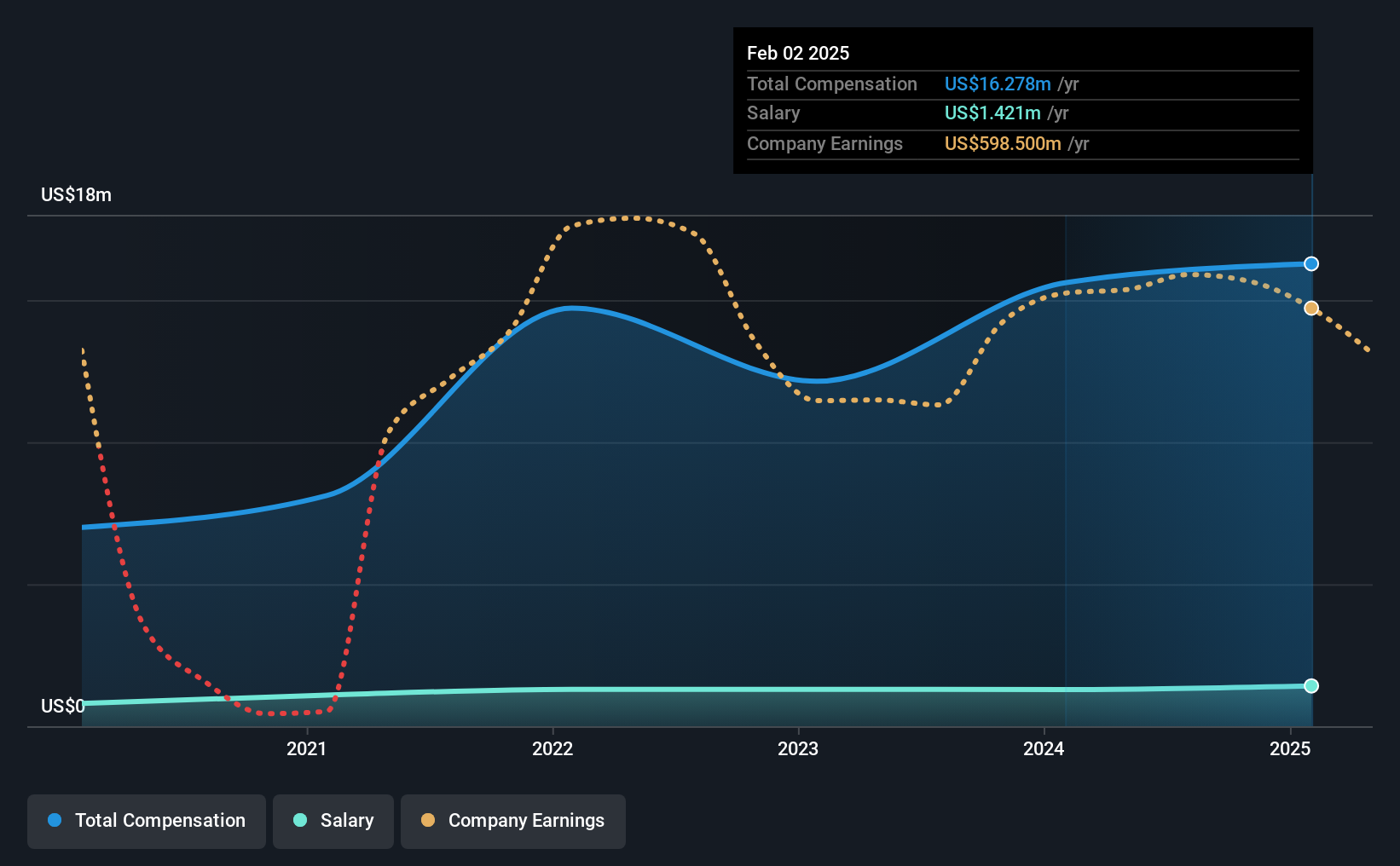Click the 2025 x-axis label
Image resolution: width=1400 pixels, height=866 pixels.
tap(1290, 748)
